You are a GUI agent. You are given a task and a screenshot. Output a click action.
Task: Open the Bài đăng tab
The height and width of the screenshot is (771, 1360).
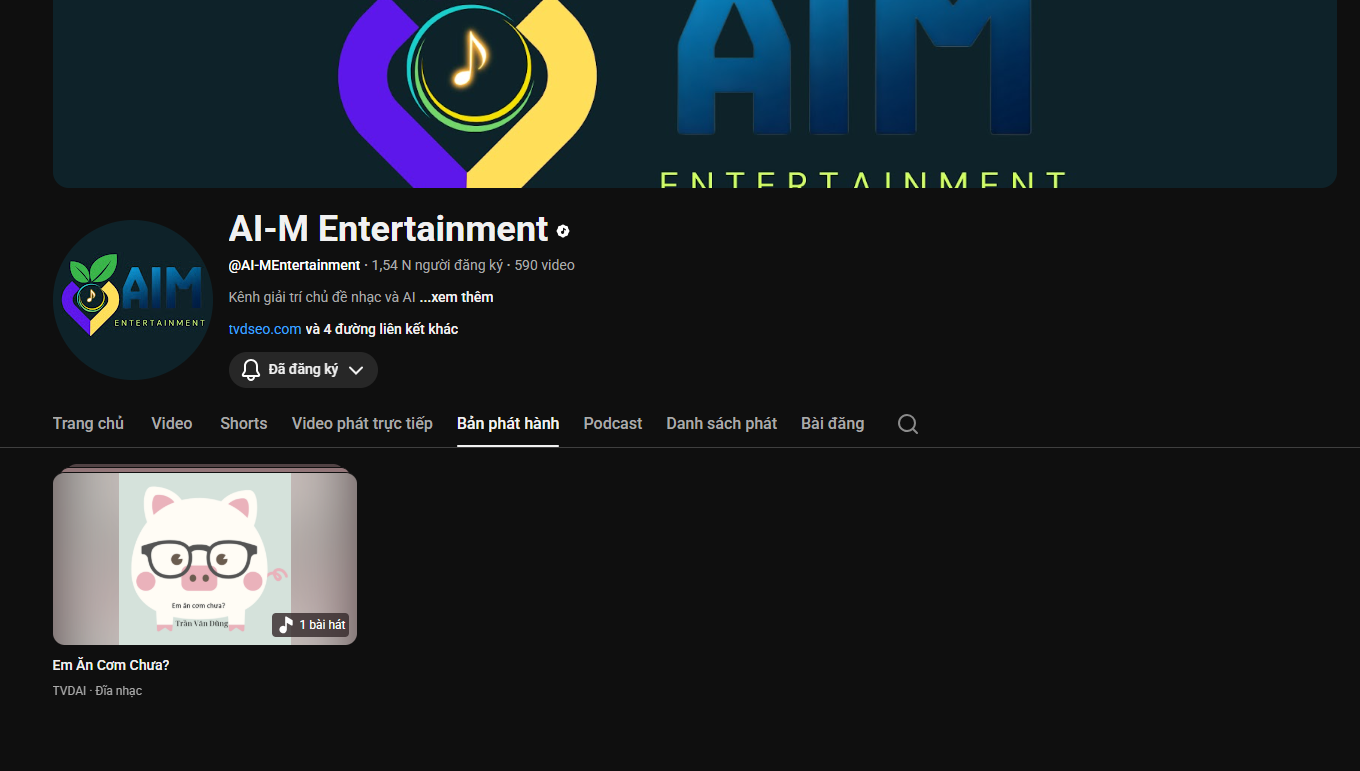tap(832, 424)
